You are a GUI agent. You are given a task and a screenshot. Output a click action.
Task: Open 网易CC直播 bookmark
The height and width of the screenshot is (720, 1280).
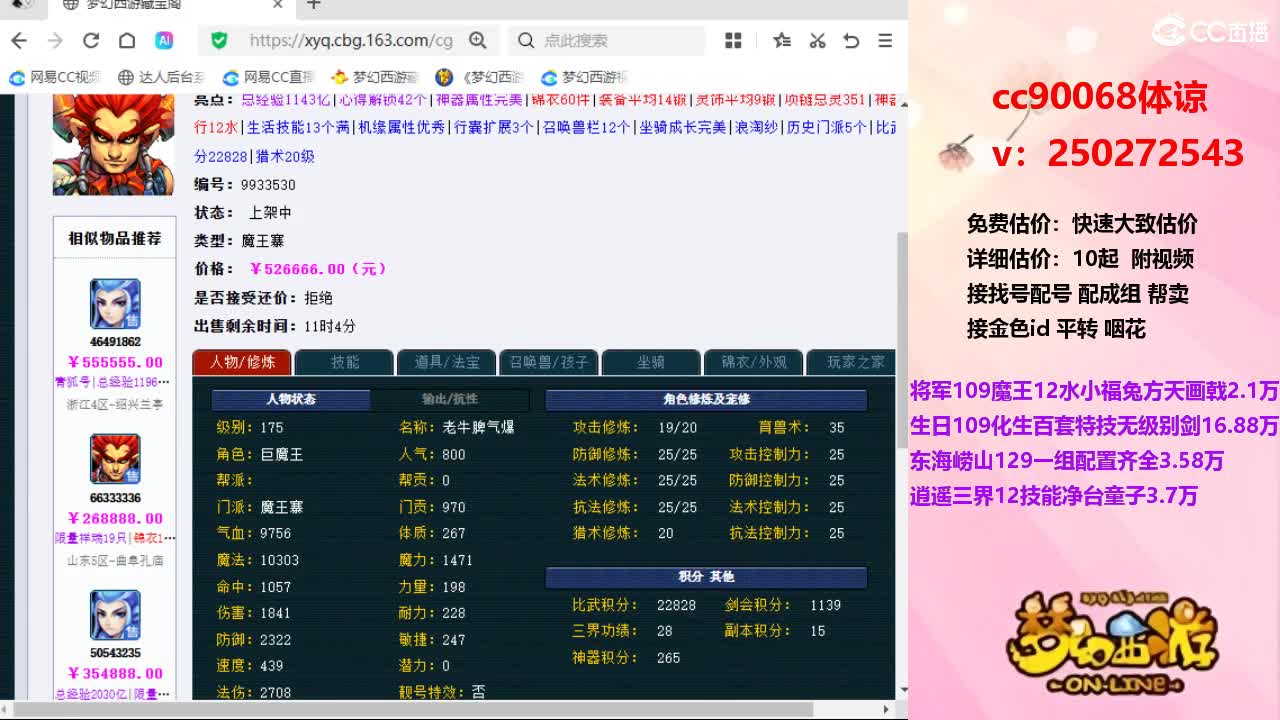pos(268,77)
